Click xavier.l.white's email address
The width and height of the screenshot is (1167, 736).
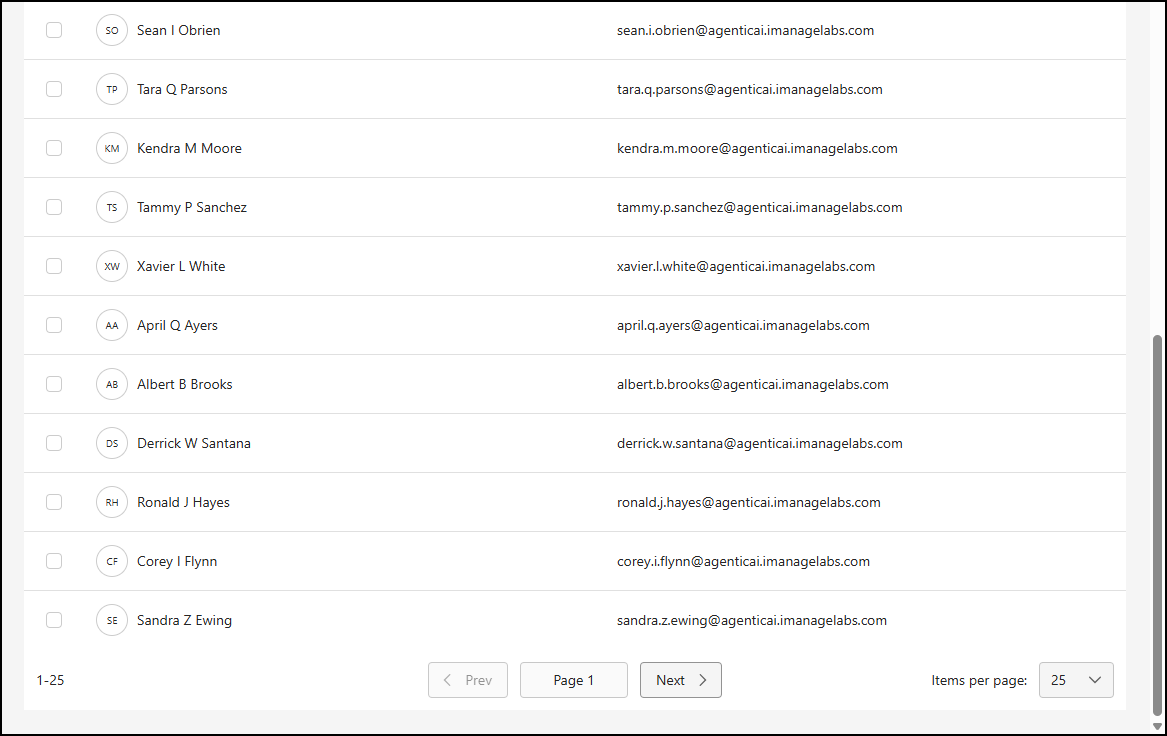click(746, 266)
